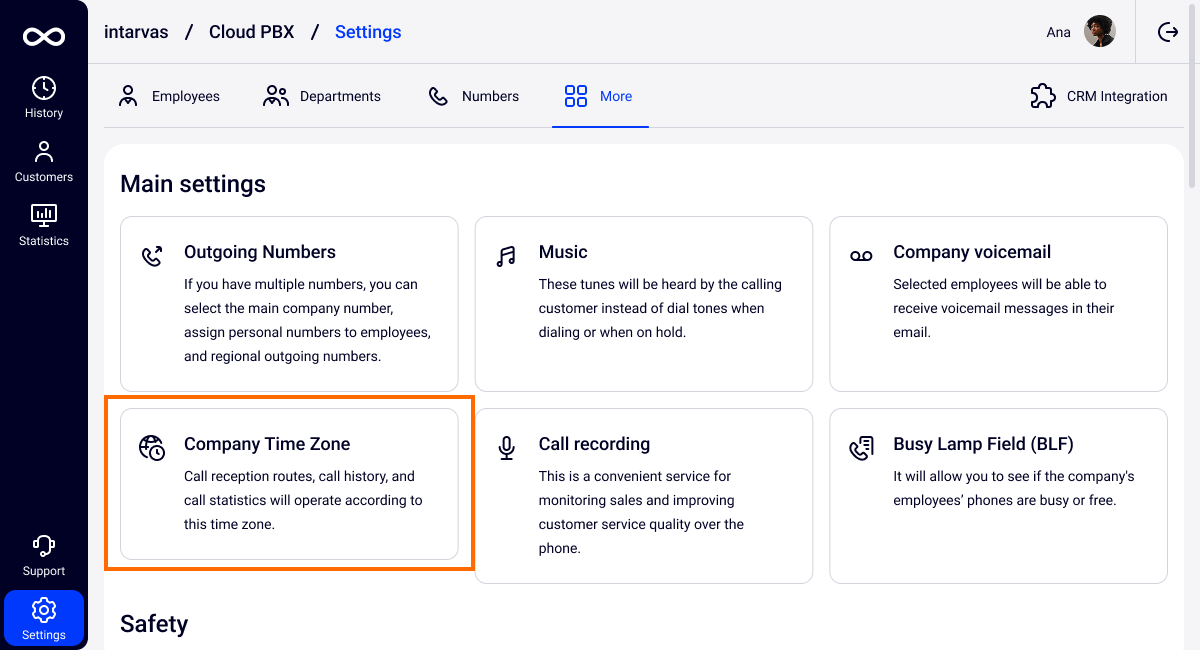Select the Settings gear in the sidebar
1200x650 pixels.
pyautogui.click(x=44, y=617)
